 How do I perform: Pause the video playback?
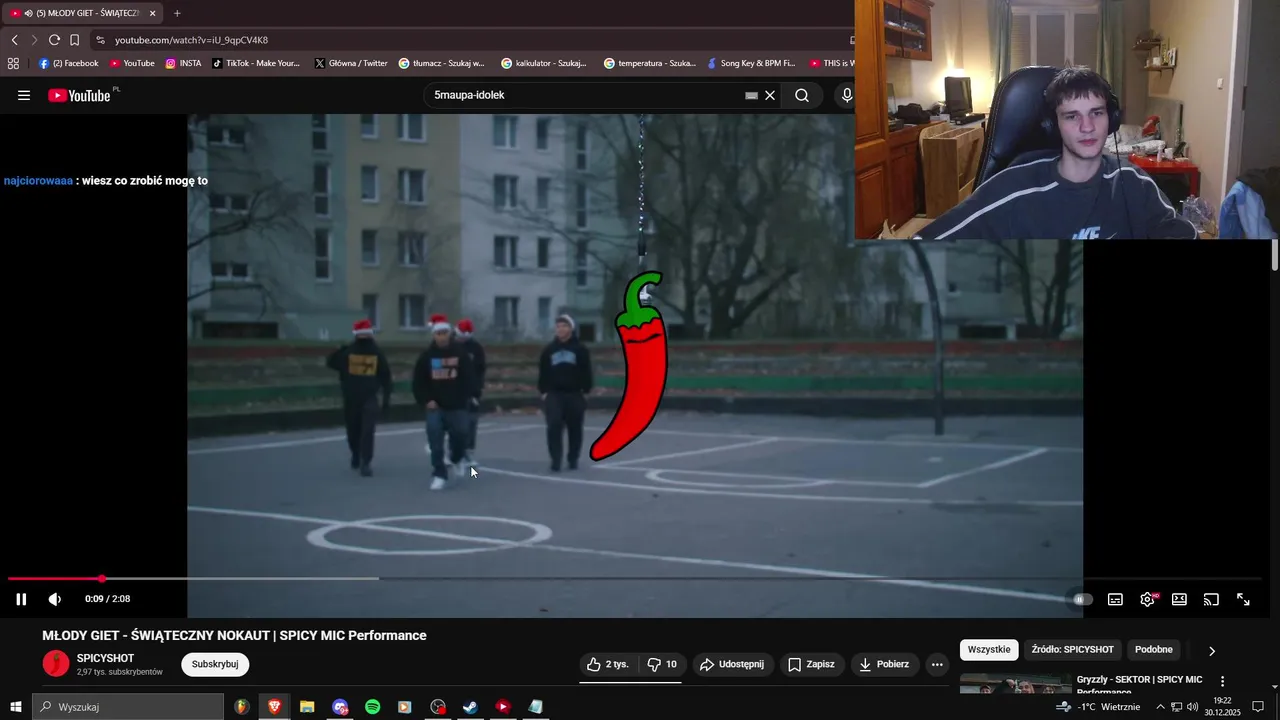[21, 599]
